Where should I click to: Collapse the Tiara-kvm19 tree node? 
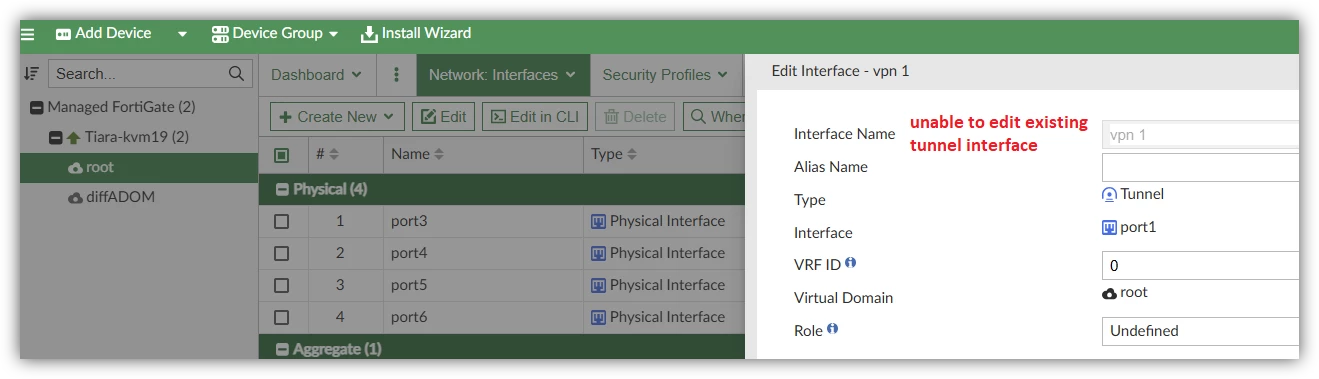(x=56, y=137)
